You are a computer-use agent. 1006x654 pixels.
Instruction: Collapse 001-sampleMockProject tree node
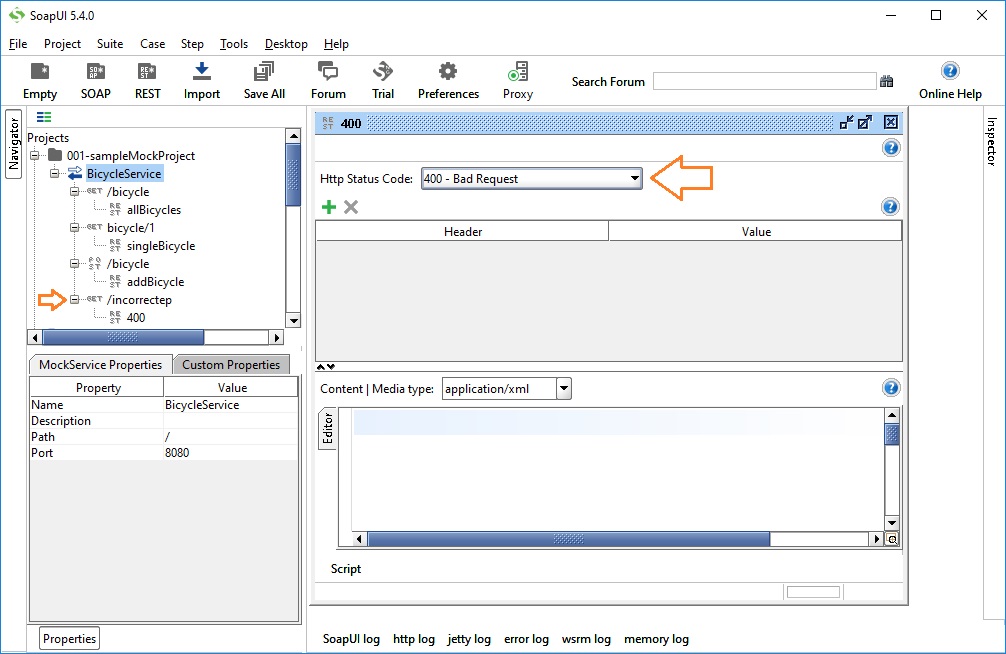(x=34, y=155)
